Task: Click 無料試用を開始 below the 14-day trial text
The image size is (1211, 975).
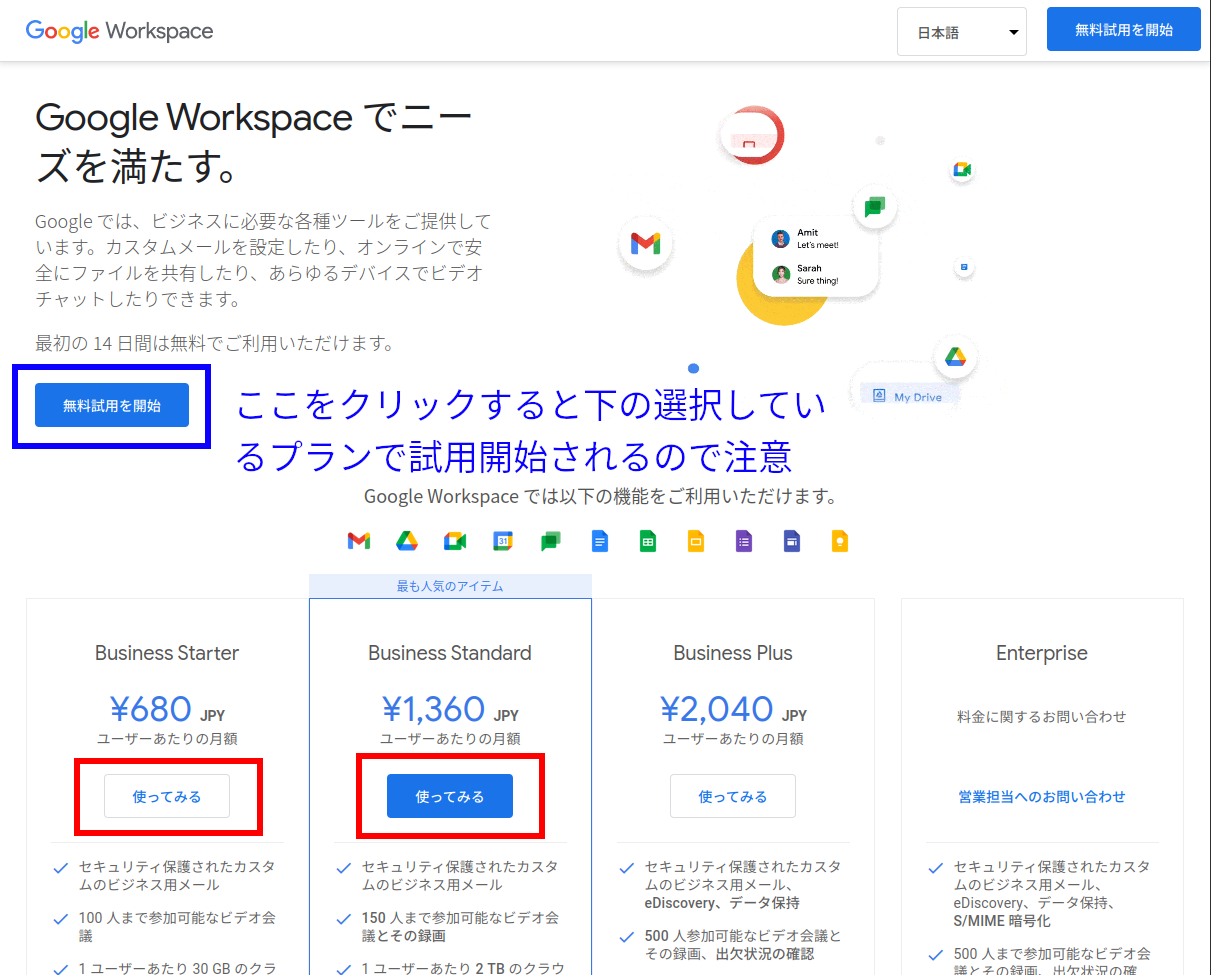Action: (x=112, y=405)
